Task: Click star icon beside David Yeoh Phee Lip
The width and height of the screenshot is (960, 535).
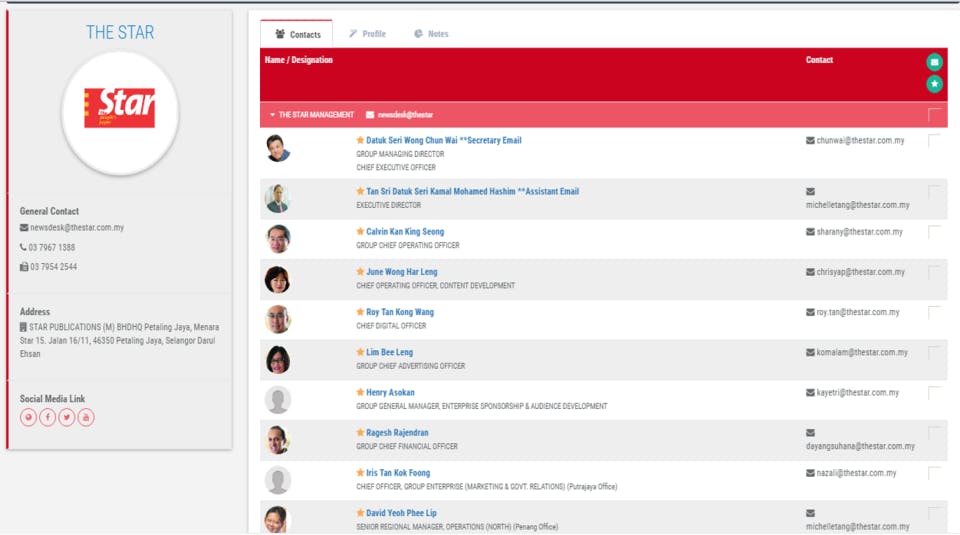Action: pyautogui.click(x=360, y=513)
